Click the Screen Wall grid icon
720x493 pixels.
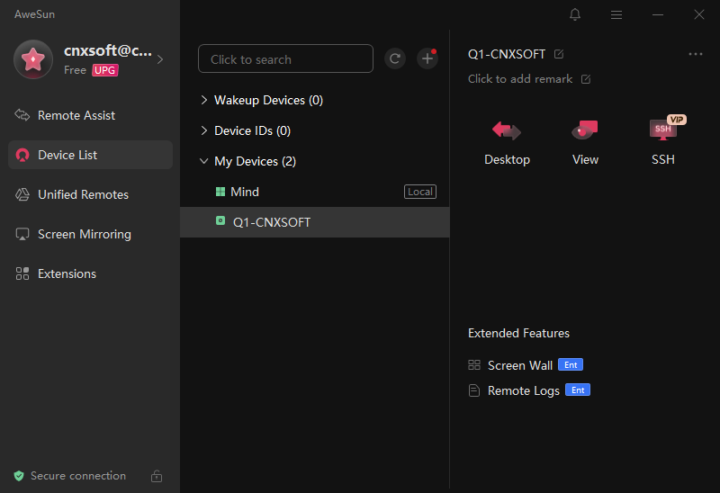[x=474, y=365]
